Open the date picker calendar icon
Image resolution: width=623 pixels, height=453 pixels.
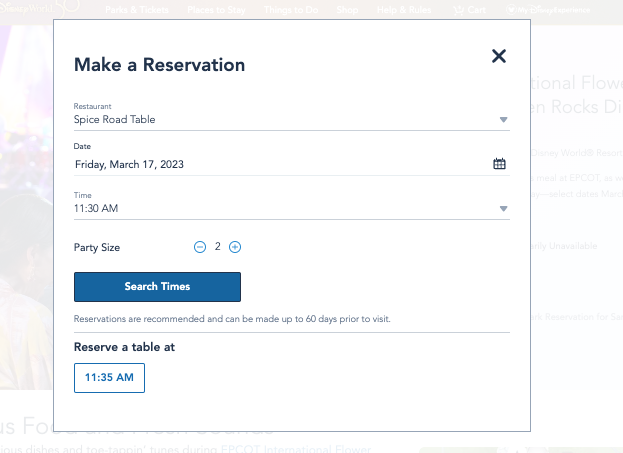(x=499, y=164)
